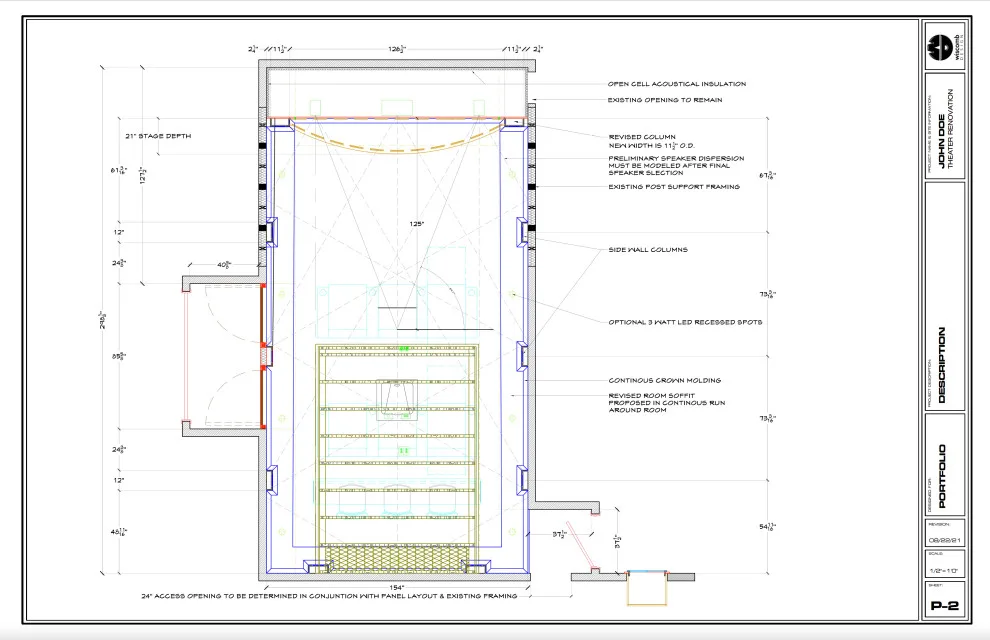Viewport: 990px width, 640px height.
Task: Select the 'Revised room soffit' note
Action: pos(667,403)
